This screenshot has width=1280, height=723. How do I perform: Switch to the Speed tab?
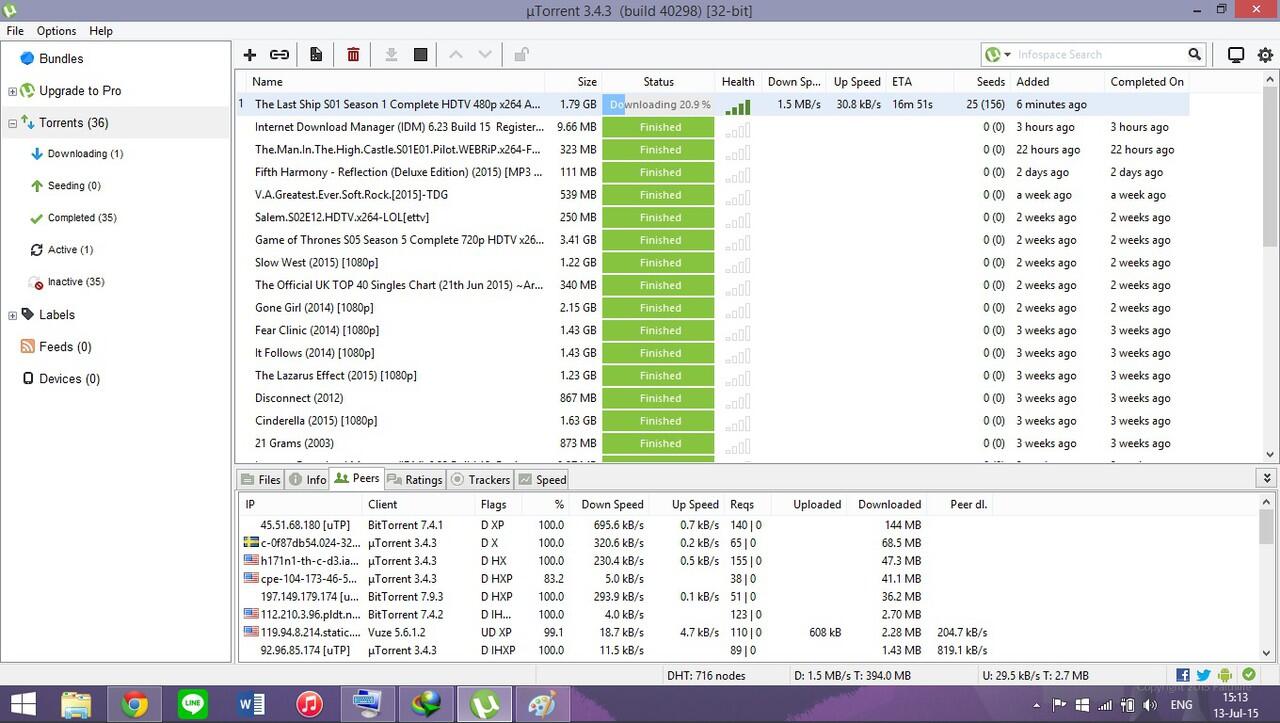pos(543,480)
